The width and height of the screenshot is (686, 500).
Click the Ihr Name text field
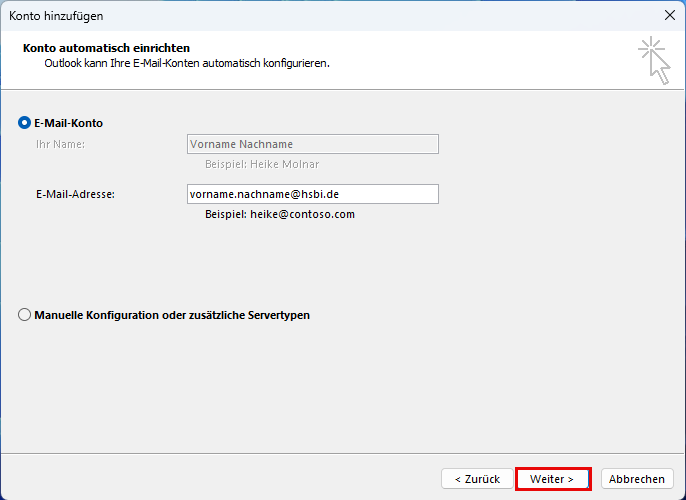click(x=312, y=144)
